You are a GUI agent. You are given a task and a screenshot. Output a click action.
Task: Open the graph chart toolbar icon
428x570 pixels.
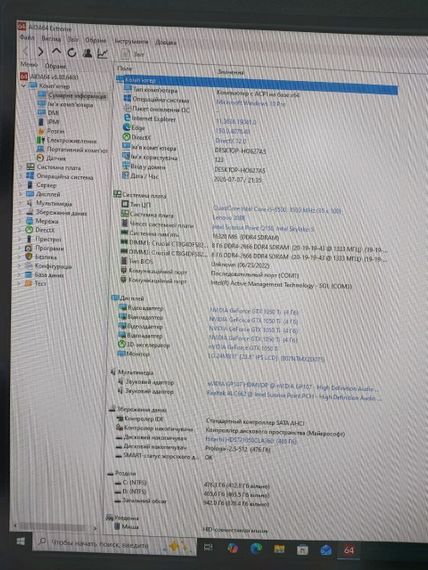click(x=103, y=53)
